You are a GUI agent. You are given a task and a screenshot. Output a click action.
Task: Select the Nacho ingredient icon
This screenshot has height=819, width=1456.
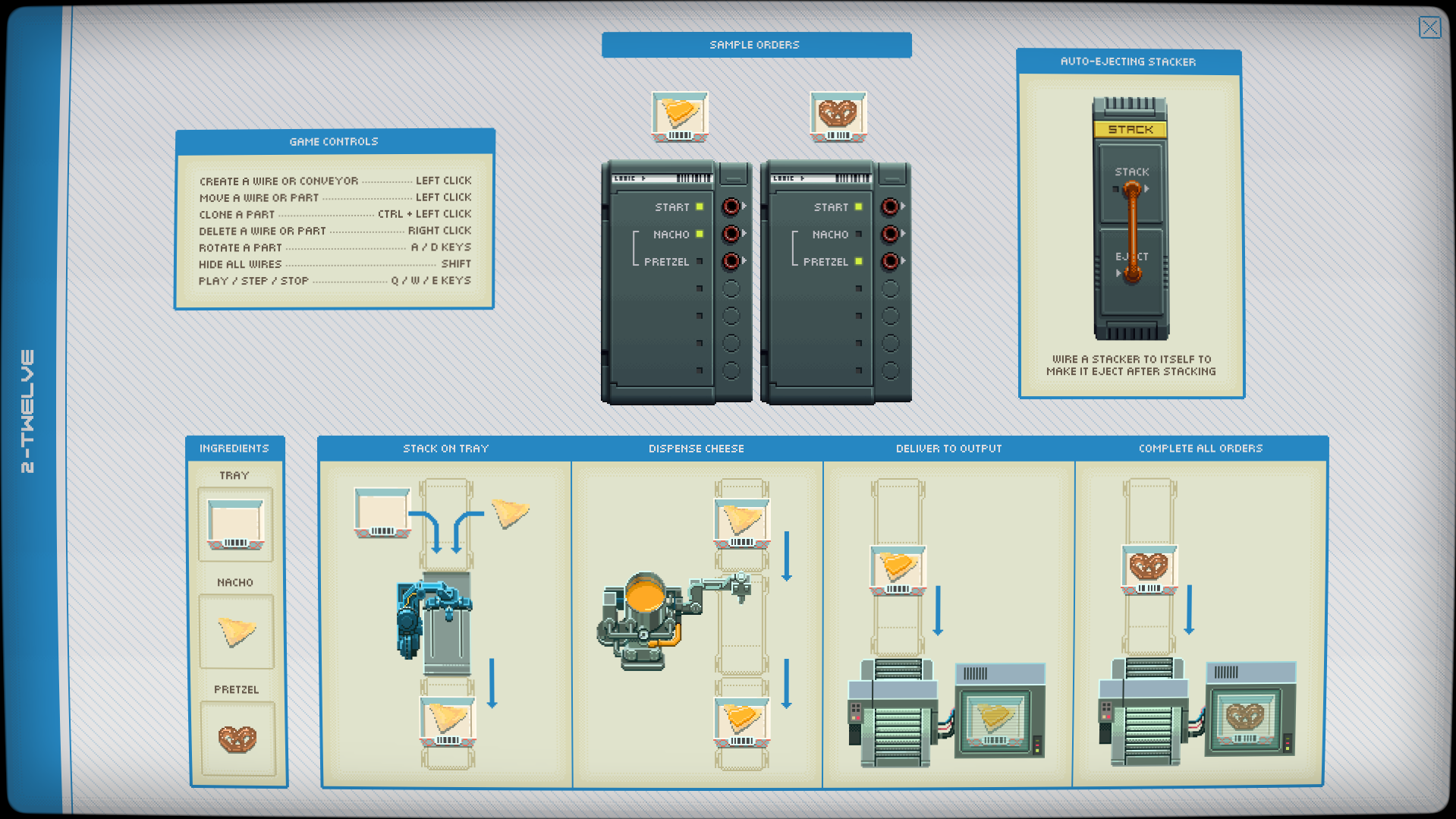point(236,631)
